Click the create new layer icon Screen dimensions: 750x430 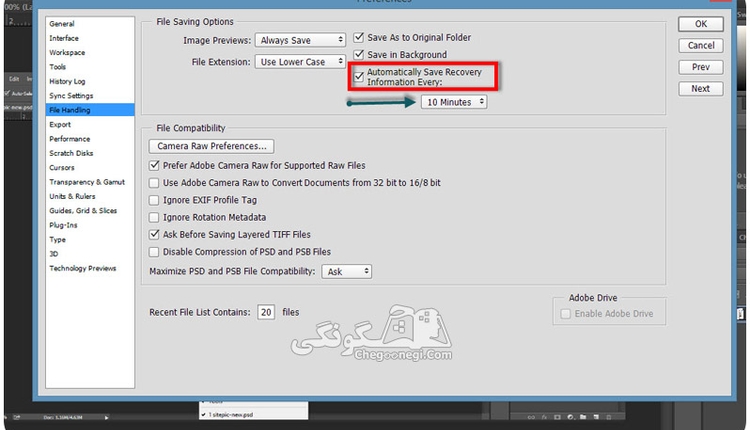point(596,417)
